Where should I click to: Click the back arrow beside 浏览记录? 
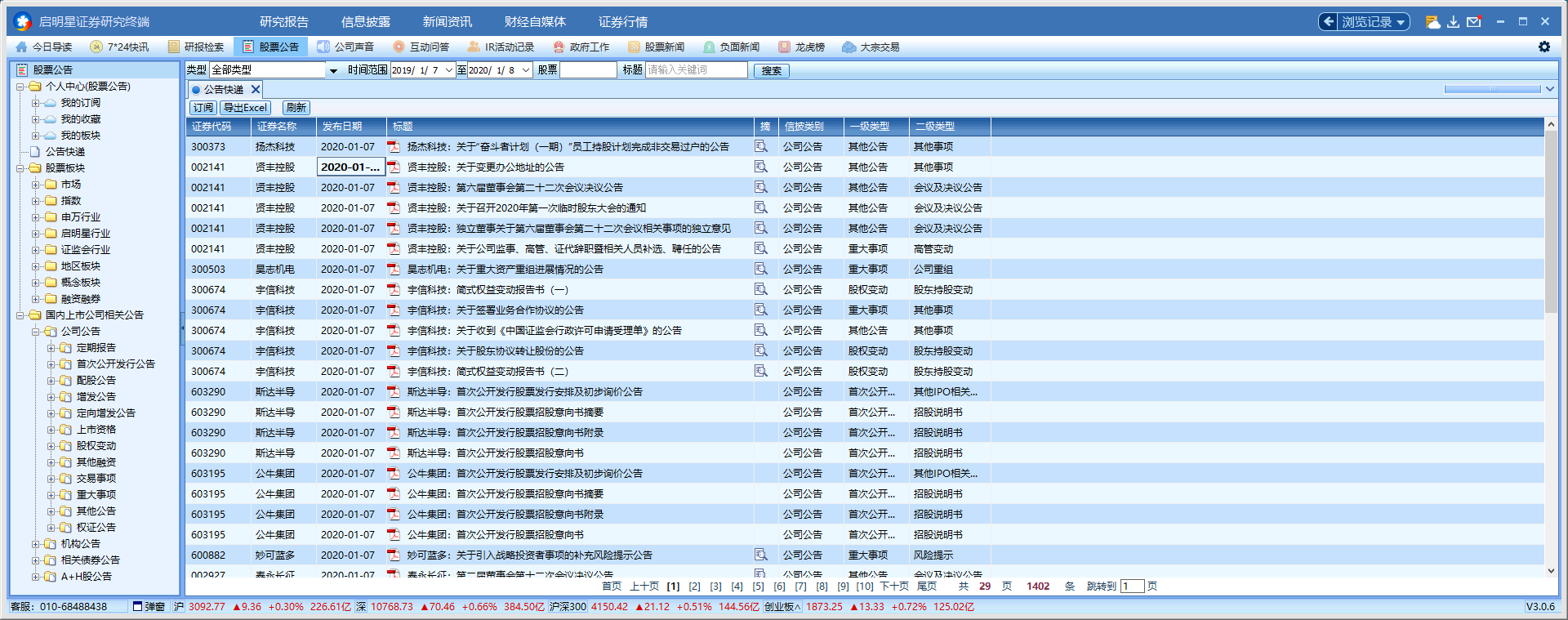click(1329, 22)
